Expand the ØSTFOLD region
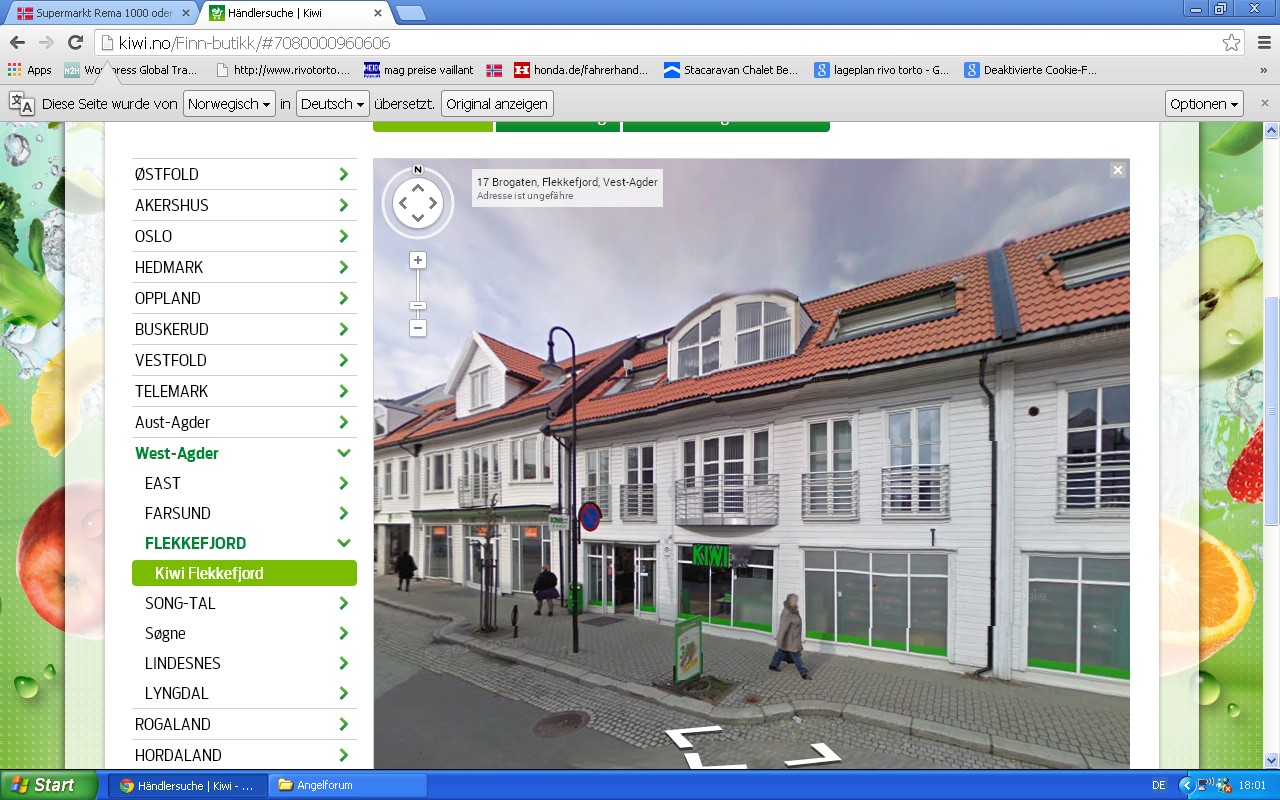Image resolution: width=1280 pixels, height=800 pixels. point(244,174)
